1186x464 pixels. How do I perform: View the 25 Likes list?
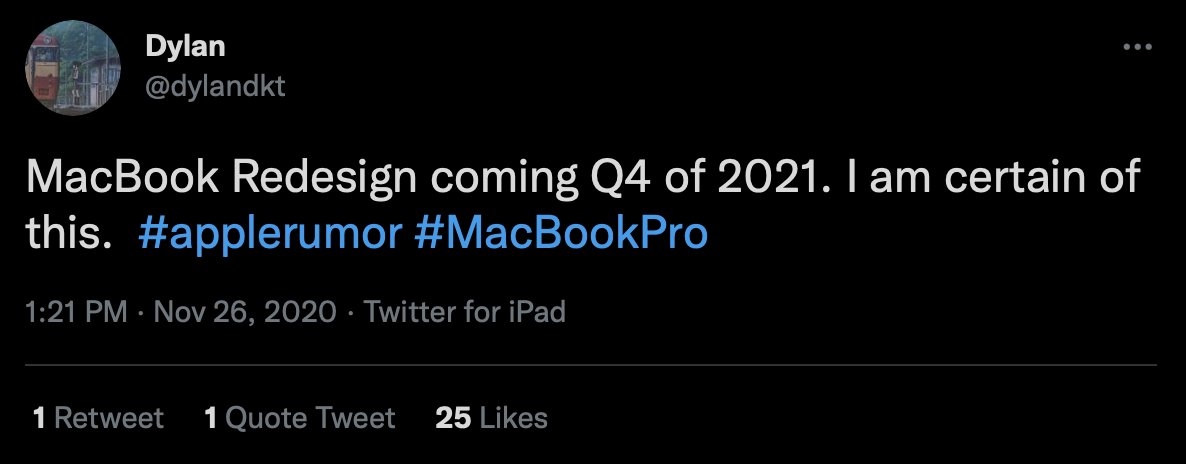(492, 417)
